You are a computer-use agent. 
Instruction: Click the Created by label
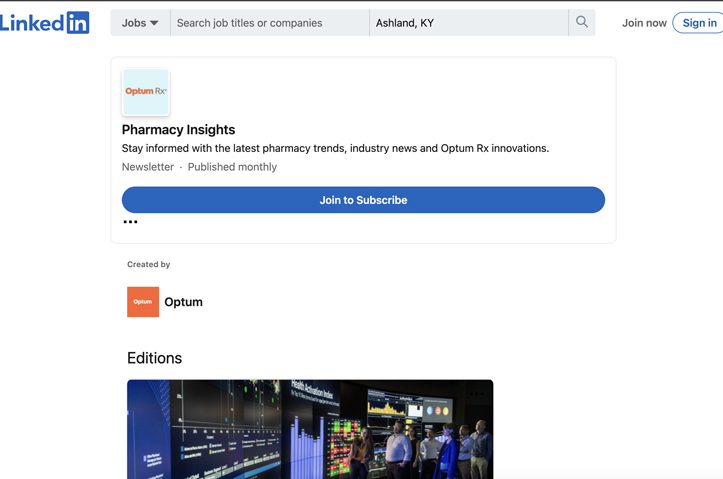148,264
